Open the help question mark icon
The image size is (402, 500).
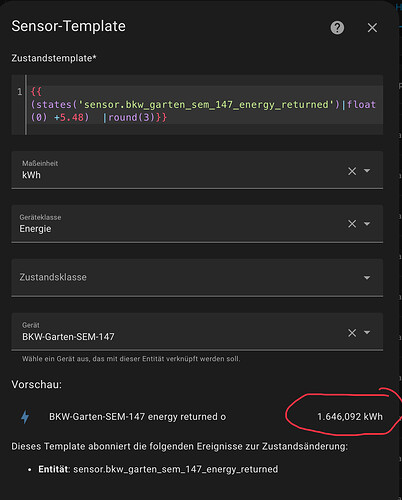337,28
